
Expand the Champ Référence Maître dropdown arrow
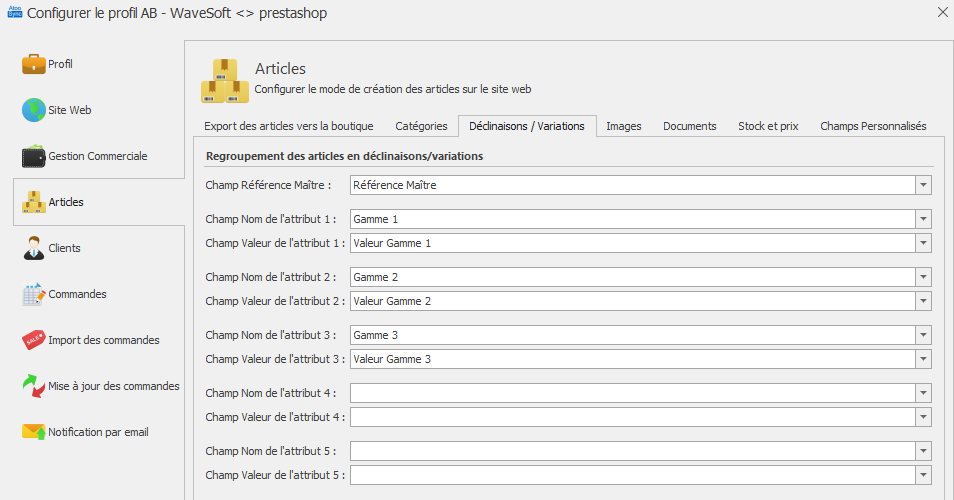point(924,185)
